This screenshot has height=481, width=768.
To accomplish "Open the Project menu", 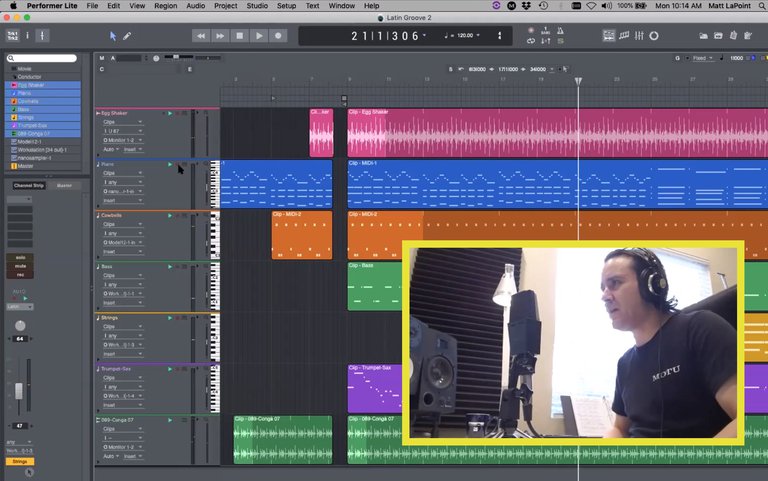I will coord(225,6).
